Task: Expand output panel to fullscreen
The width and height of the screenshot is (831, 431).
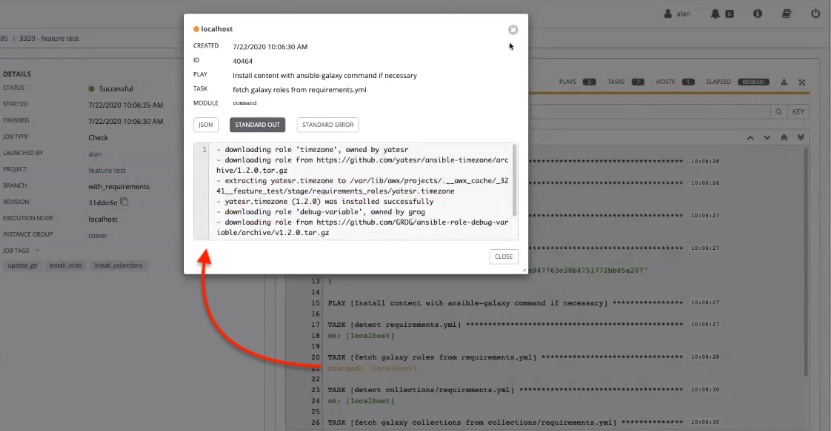Action: 802,82
